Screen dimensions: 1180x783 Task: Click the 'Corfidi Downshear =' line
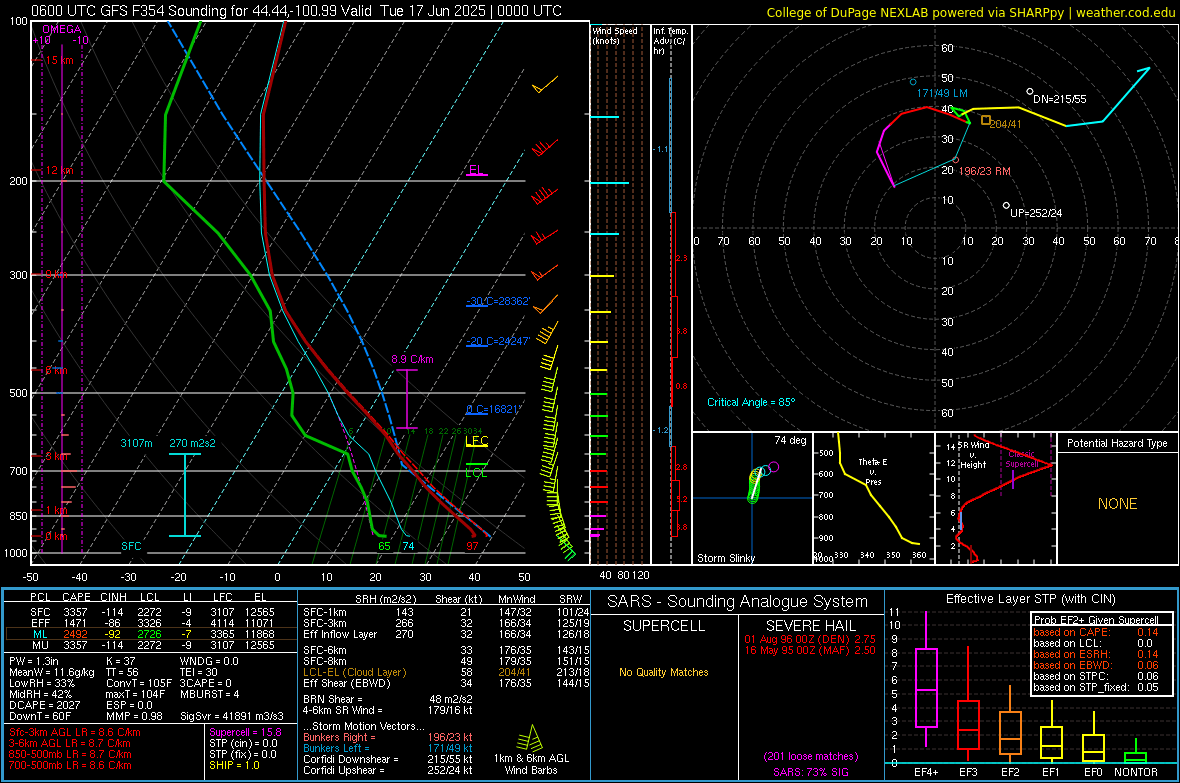[x=388, y=760]
